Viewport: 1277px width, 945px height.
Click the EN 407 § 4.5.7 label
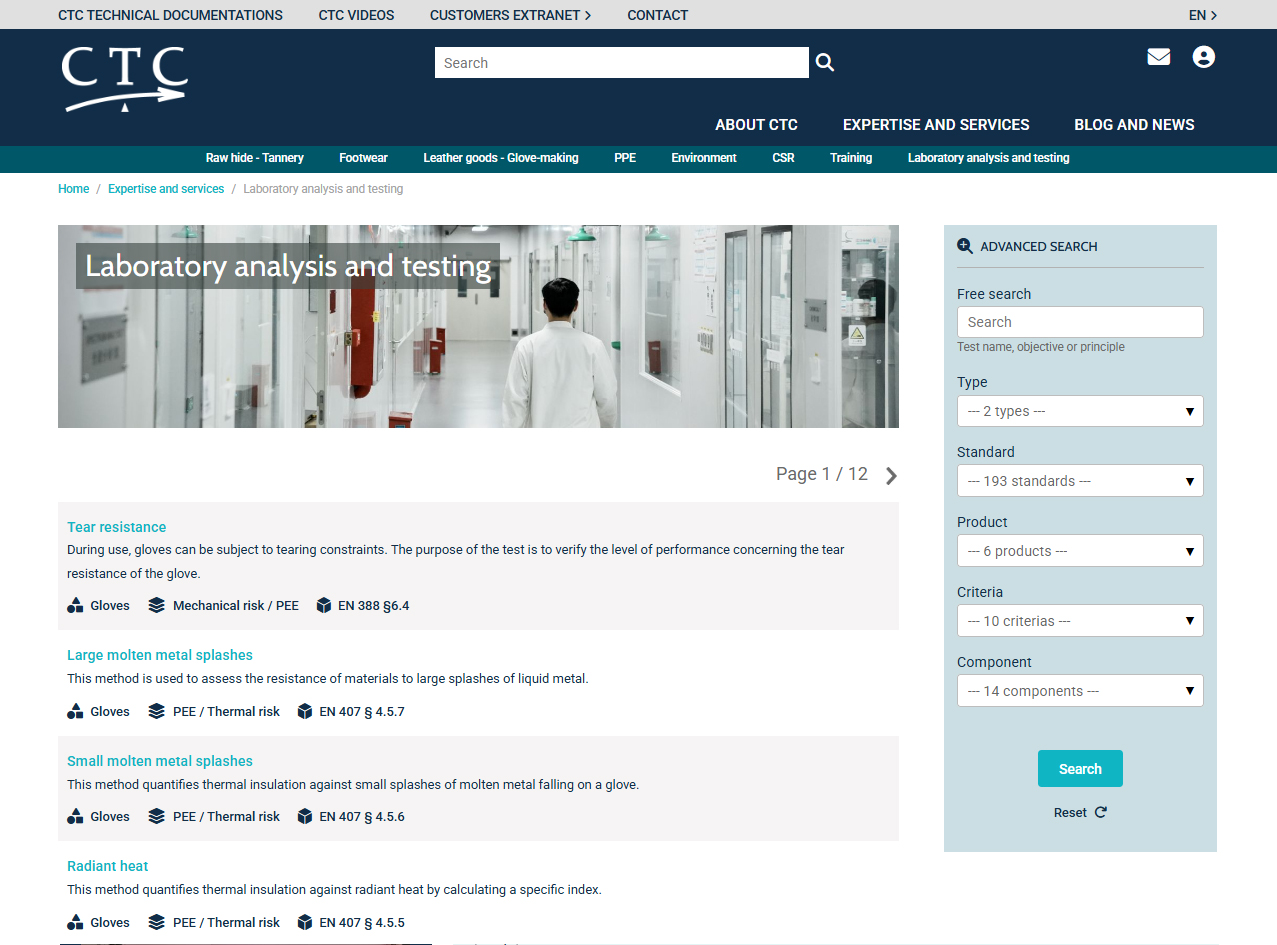pos(362,712)
